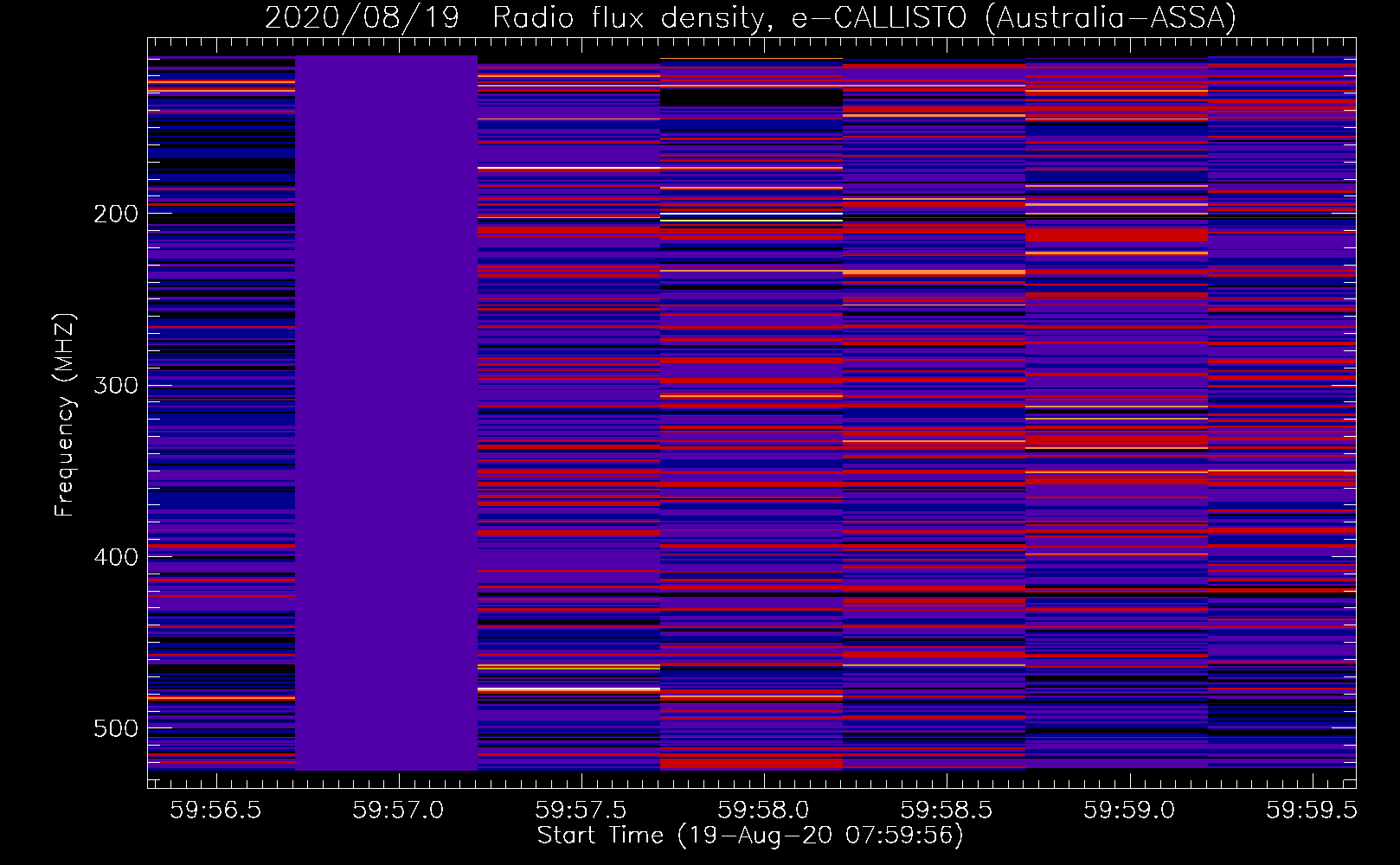1400x865 pixels.
Task: Click the 59:59.0 time tick label
Action: (1129, 811)
